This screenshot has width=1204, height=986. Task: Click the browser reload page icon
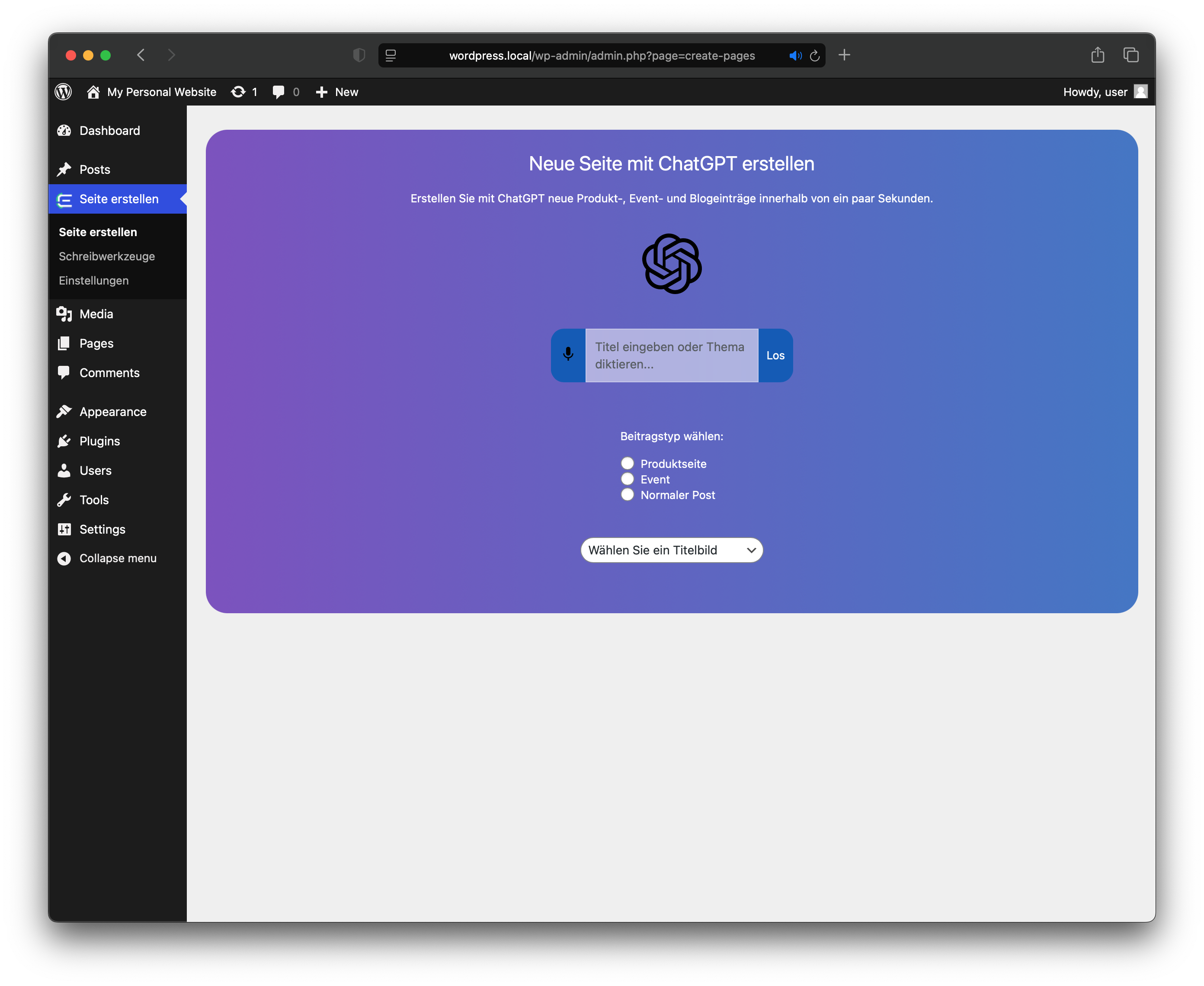814,56
